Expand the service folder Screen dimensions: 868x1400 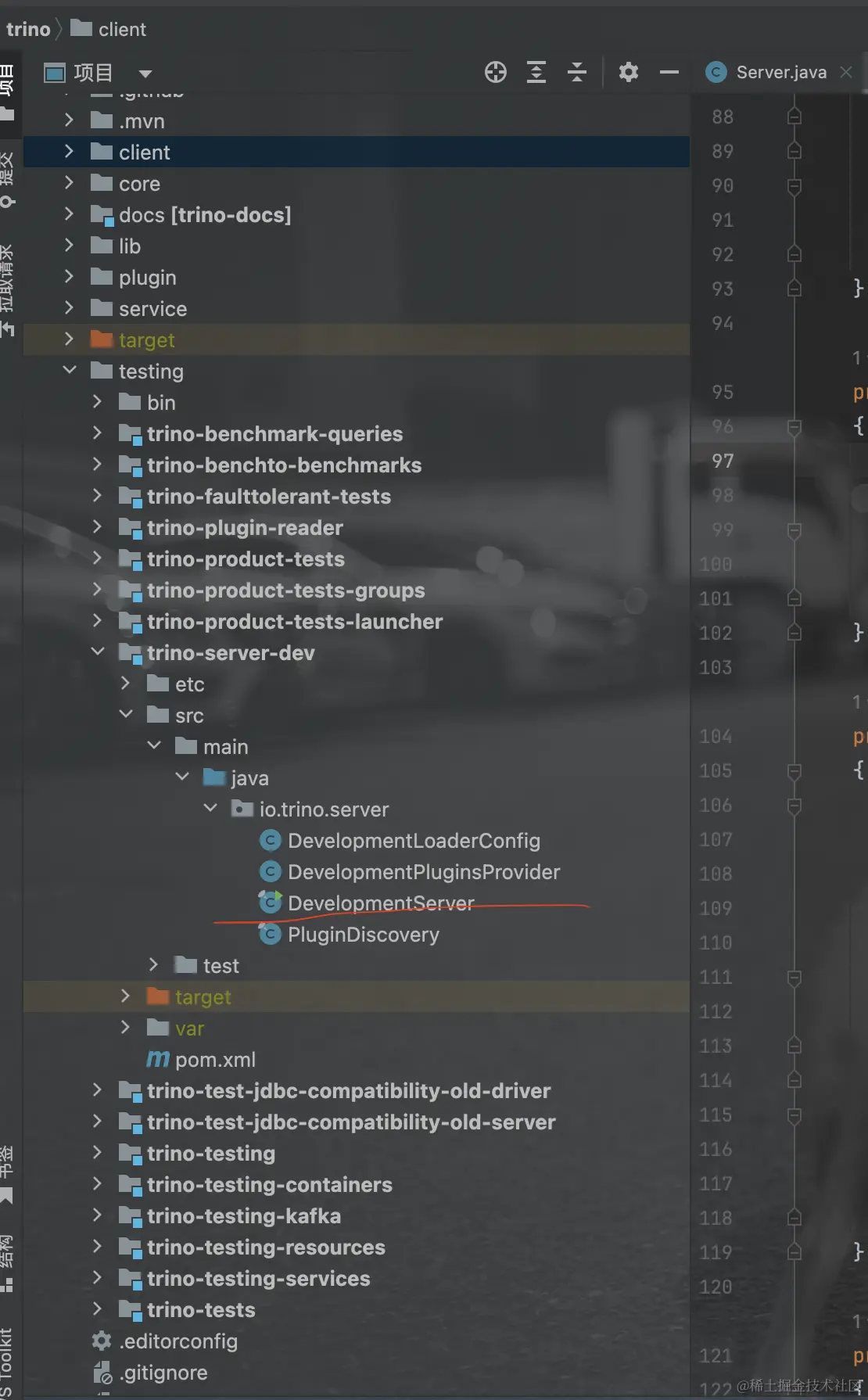69,308
